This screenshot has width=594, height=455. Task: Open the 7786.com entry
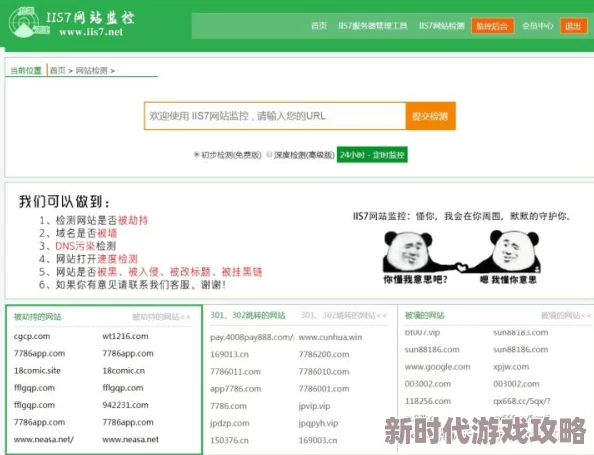[x=228, y=406]
